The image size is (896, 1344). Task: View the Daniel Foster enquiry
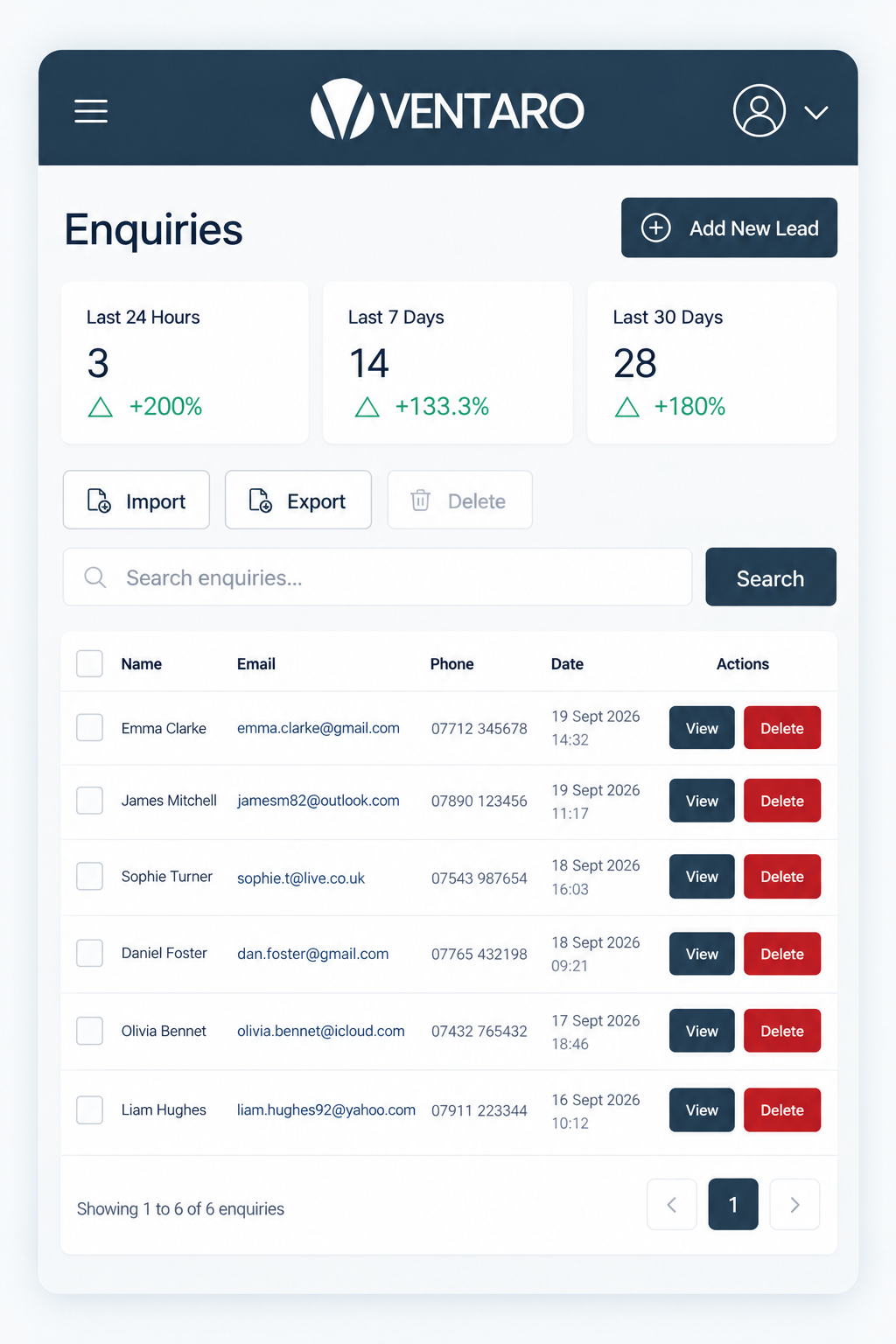[702, 953]
